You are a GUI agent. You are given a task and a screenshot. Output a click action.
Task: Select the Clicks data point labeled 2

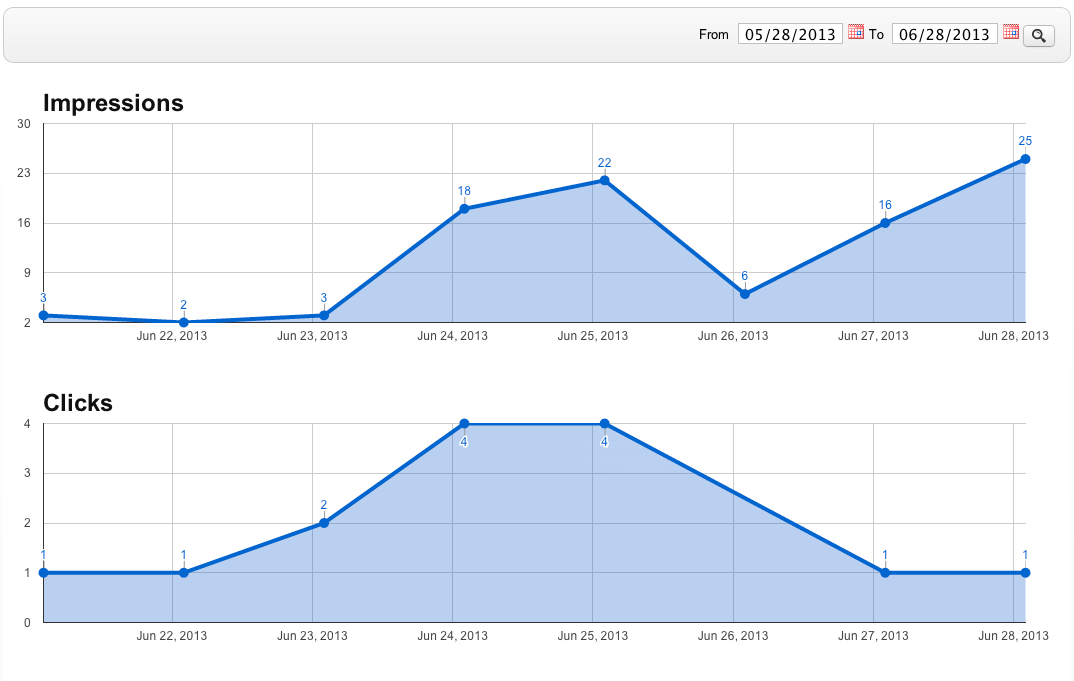pyautogui.click(x=324, y=523)
